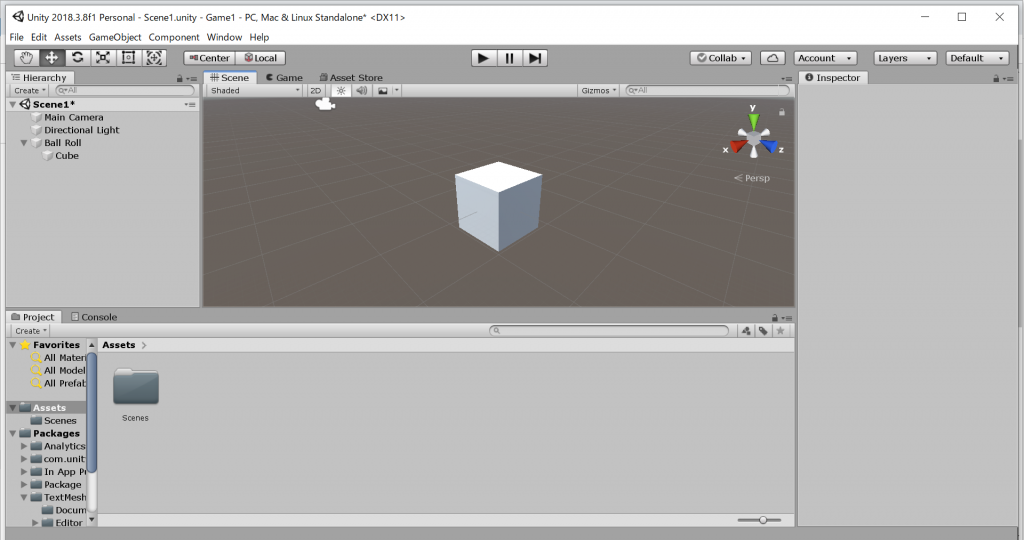Open the cloud Services icon
Image resolution: width=1024 pixels, height=540 pixels.
pyautogui.click(x=773, y=57)
